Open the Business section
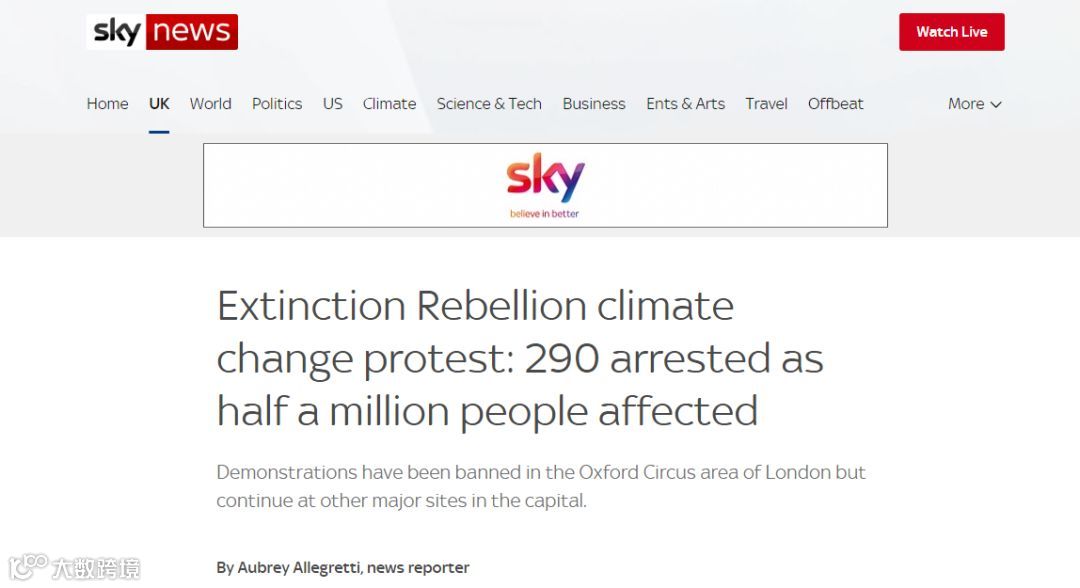Screen dimensions: 1080x588 coord(594,104)
